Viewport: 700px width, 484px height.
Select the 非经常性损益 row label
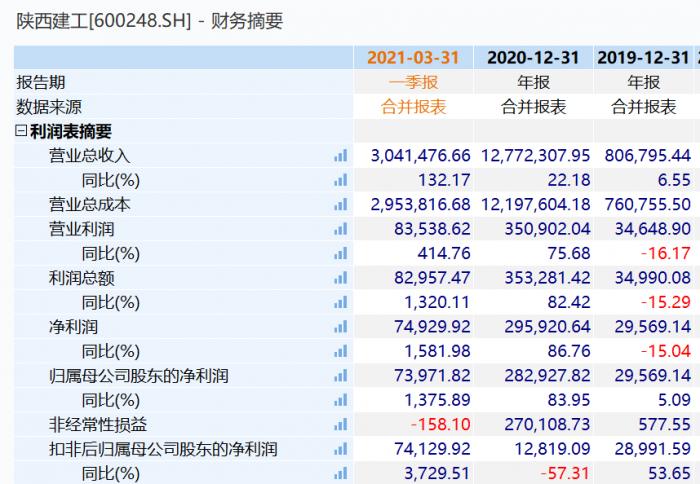[x=98, y=424]
